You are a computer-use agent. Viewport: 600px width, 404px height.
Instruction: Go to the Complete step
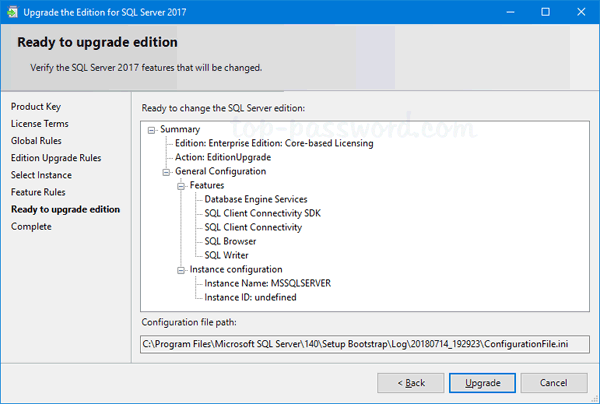pos(31,226)
